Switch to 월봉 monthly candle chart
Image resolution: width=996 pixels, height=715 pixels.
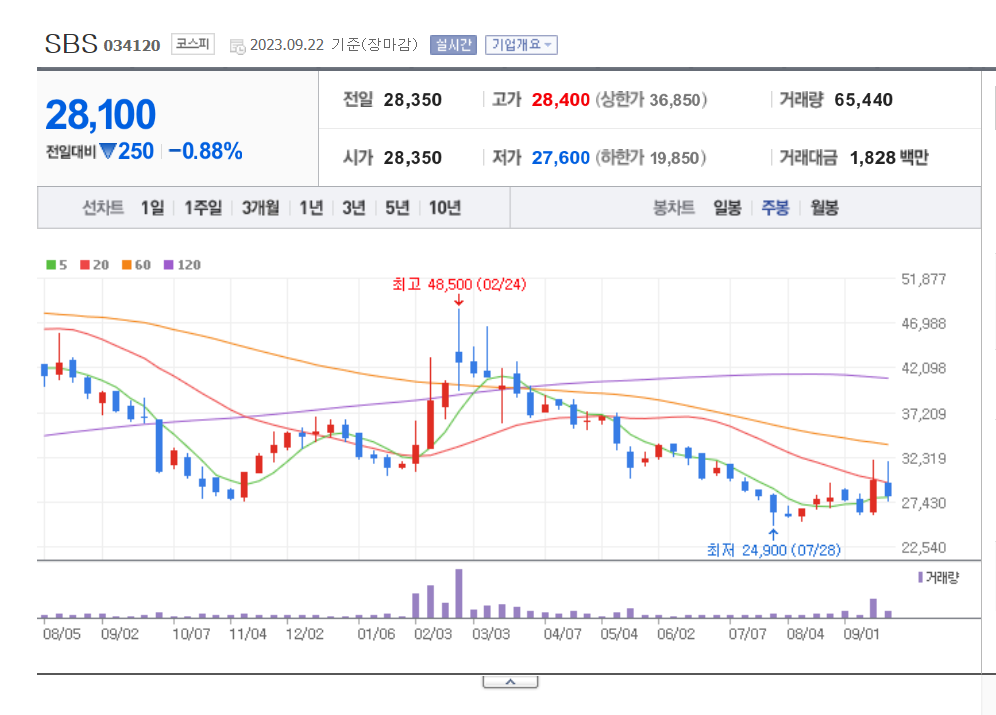pos(824,208)
